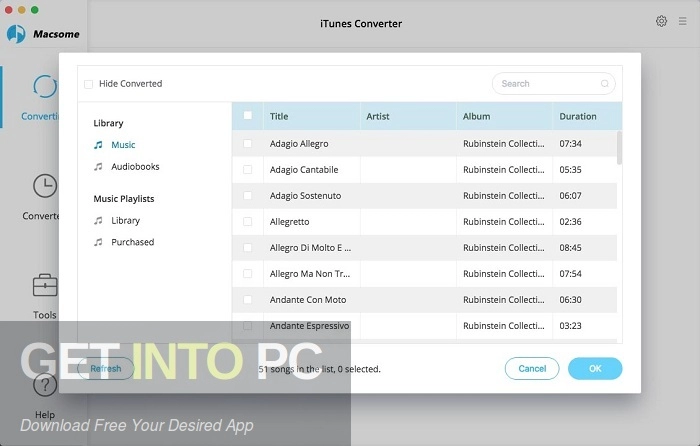
Task: Click the songs count status text
Action: (x=320, y=369)
